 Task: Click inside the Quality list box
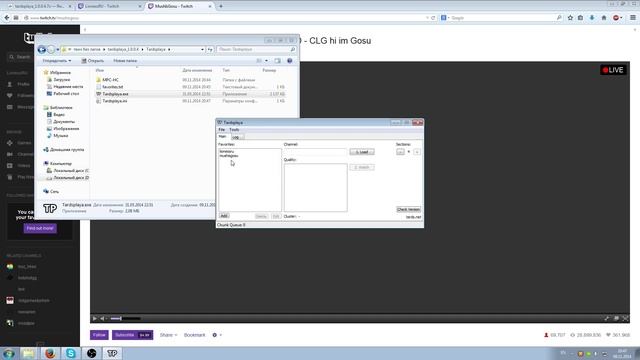pos(316,188)
